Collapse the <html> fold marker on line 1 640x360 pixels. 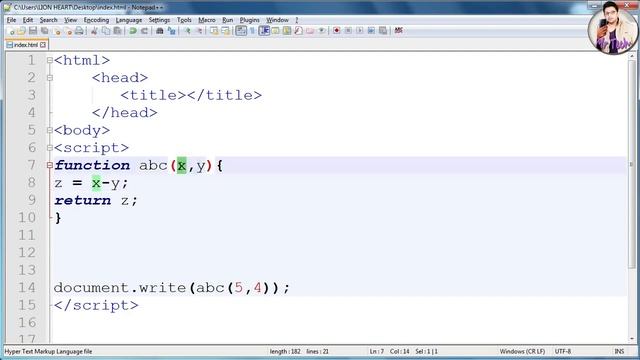(x=49, y=60)
